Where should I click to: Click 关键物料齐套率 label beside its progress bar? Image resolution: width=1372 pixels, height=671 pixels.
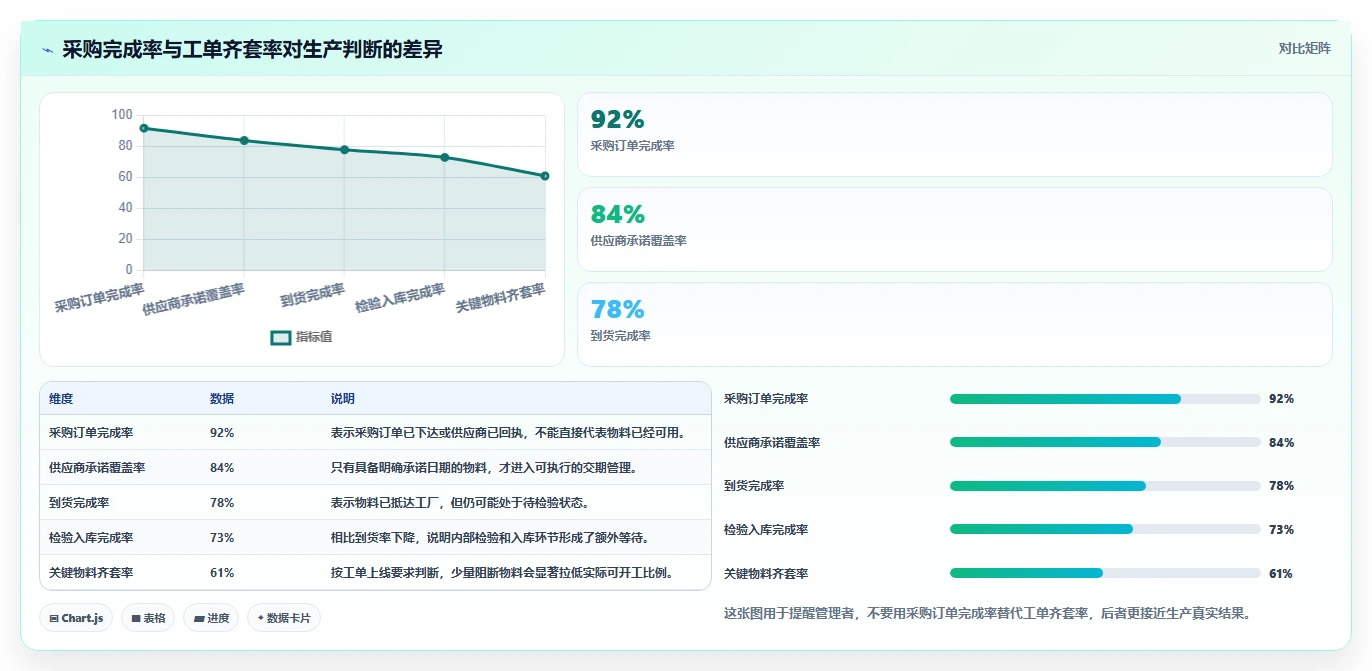pyautogui.click(x=766, y=574)
